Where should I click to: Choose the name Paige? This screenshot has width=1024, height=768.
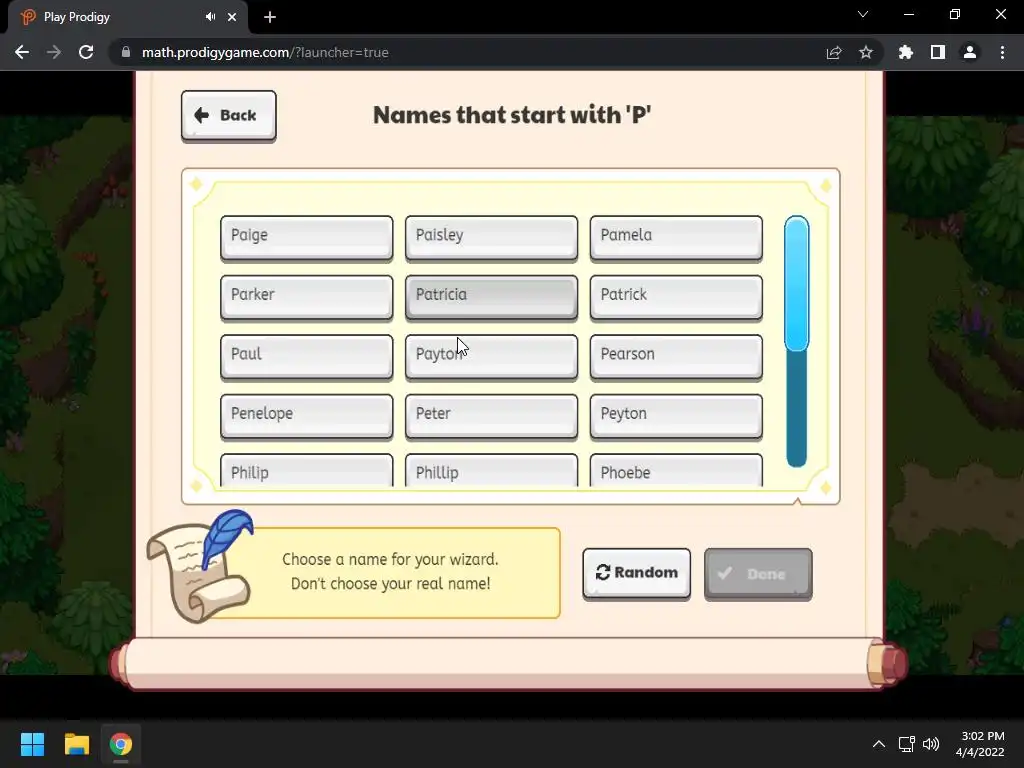click(x=306, y=238)
